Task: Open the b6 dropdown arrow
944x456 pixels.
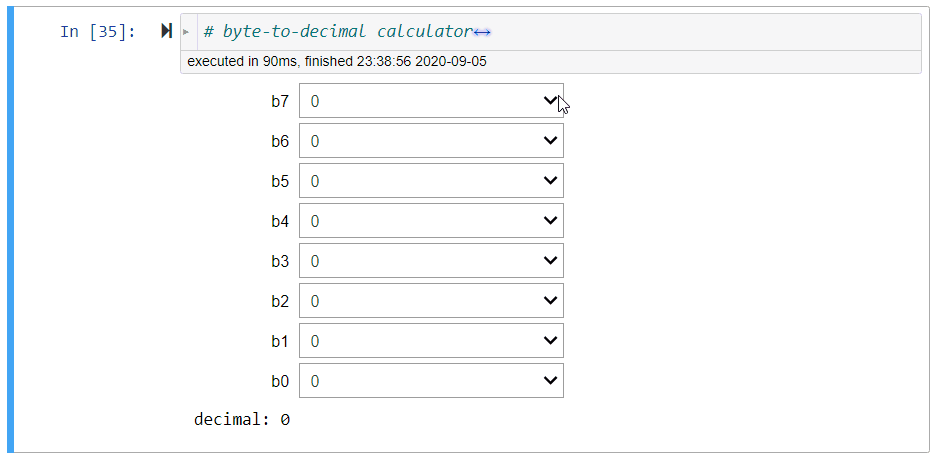Action: (x=549, y=141)
